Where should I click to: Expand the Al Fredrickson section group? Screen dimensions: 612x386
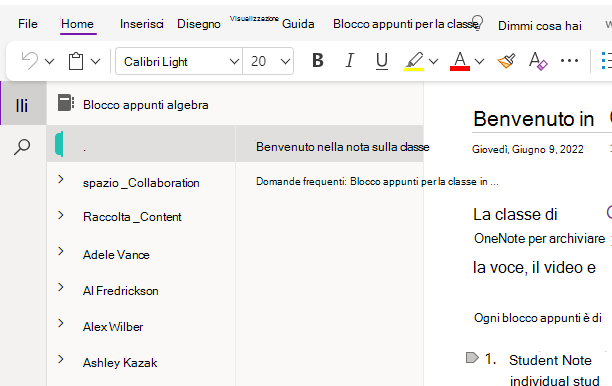click(x=61, y=287)
